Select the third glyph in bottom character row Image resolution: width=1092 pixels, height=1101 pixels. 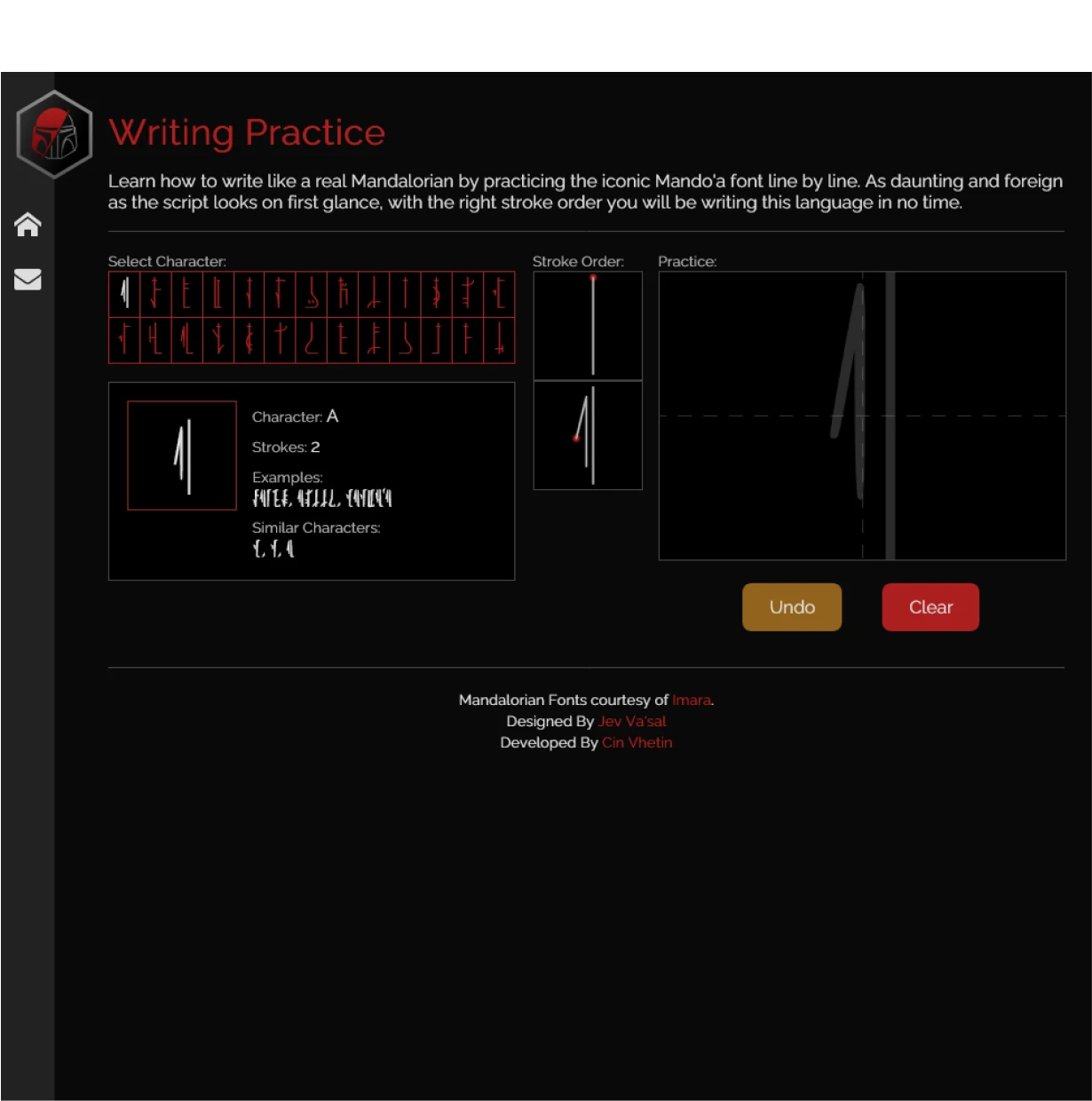186,339
